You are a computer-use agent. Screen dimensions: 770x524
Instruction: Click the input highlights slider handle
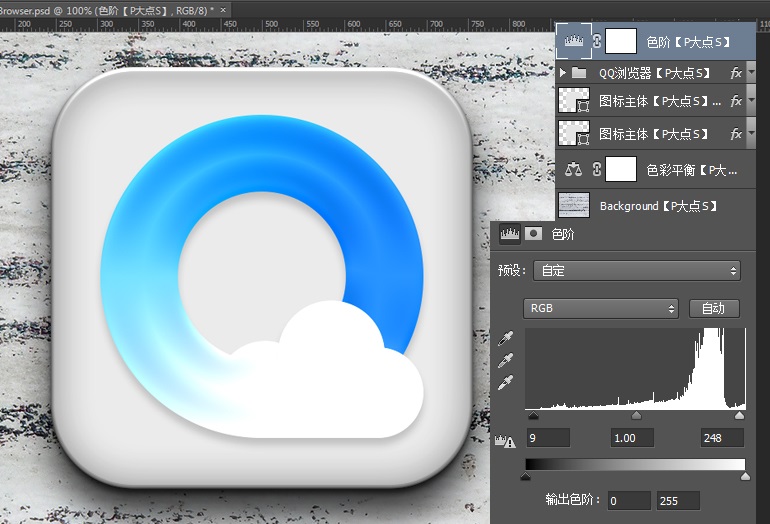740,415
